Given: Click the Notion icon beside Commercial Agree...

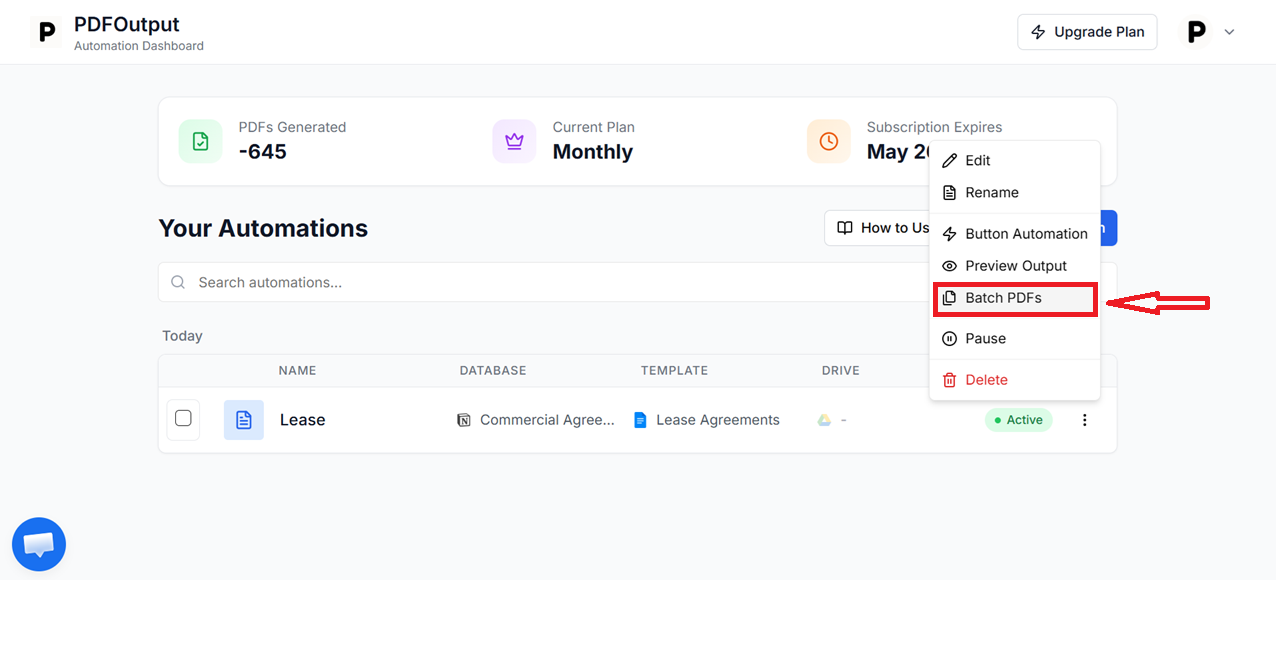Looking at the screenshot, I should coord(464,420).
